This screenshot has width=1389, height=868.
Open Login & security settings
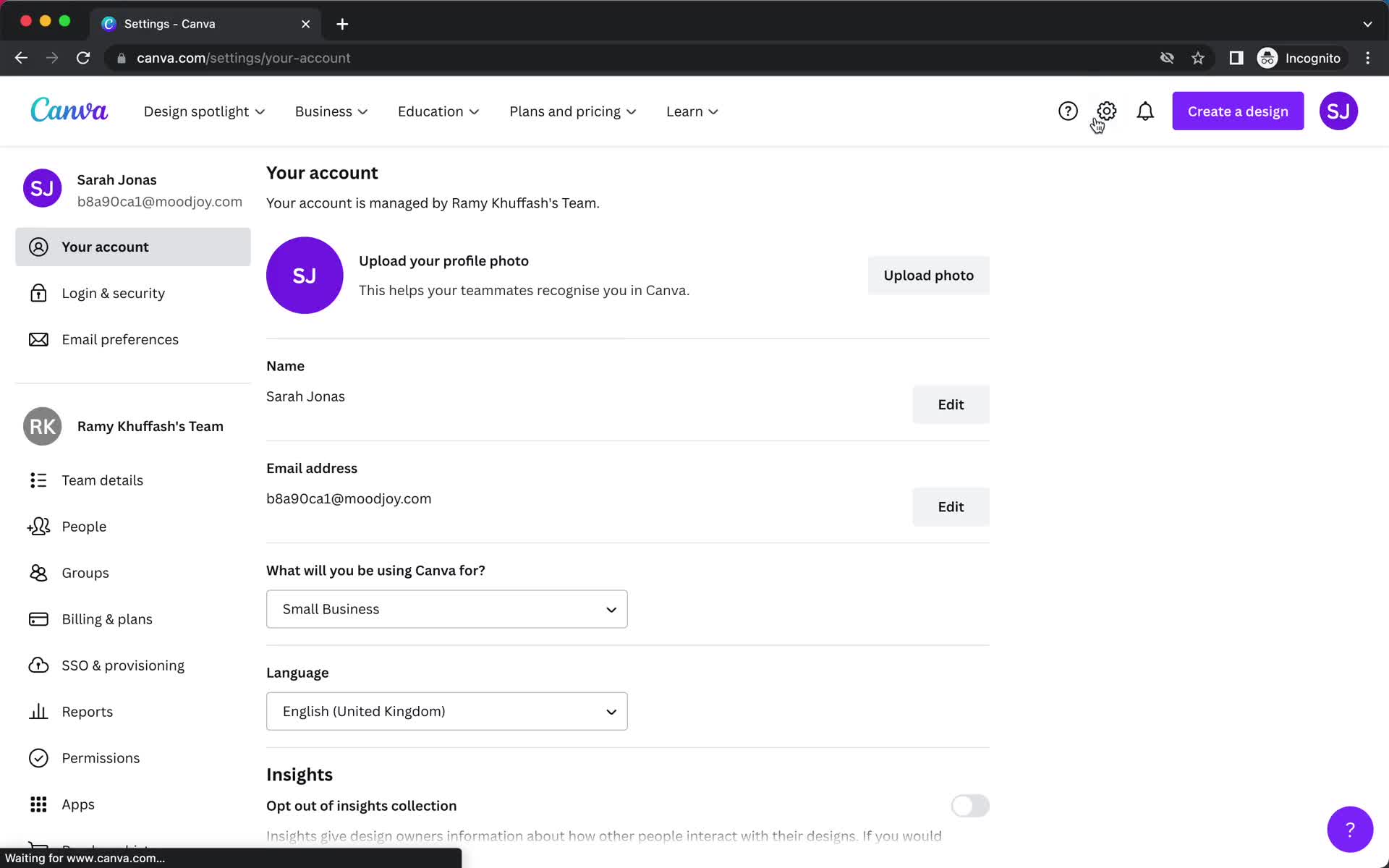tap(133, 293)
